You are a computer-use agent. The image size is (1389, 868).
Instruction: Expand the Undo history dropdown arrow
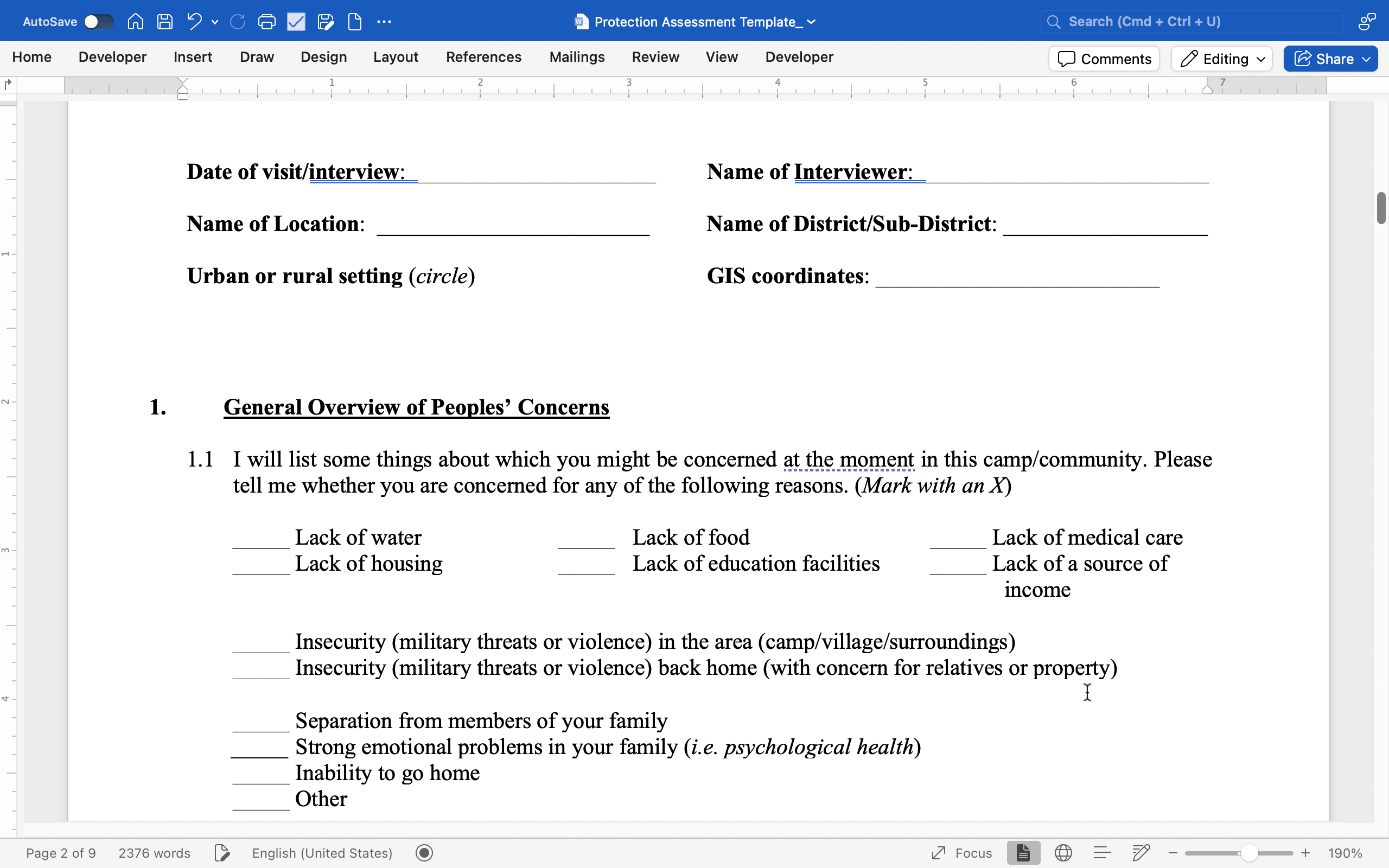coord(215,22)
